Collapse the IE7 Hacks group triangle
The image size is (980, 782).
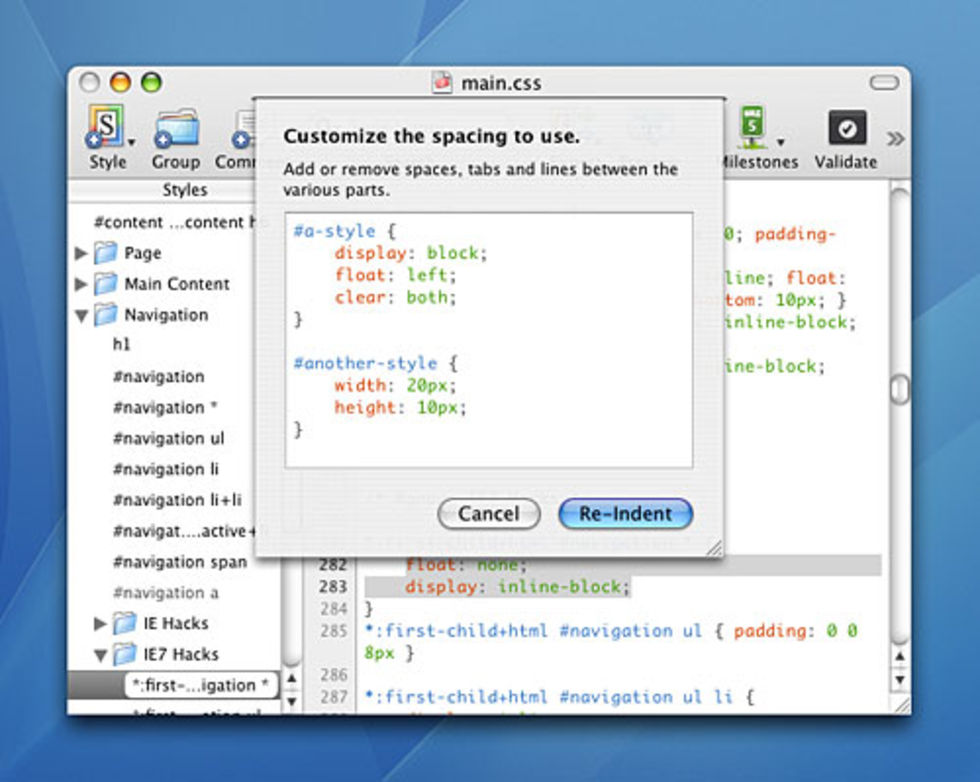pos(100,655)
